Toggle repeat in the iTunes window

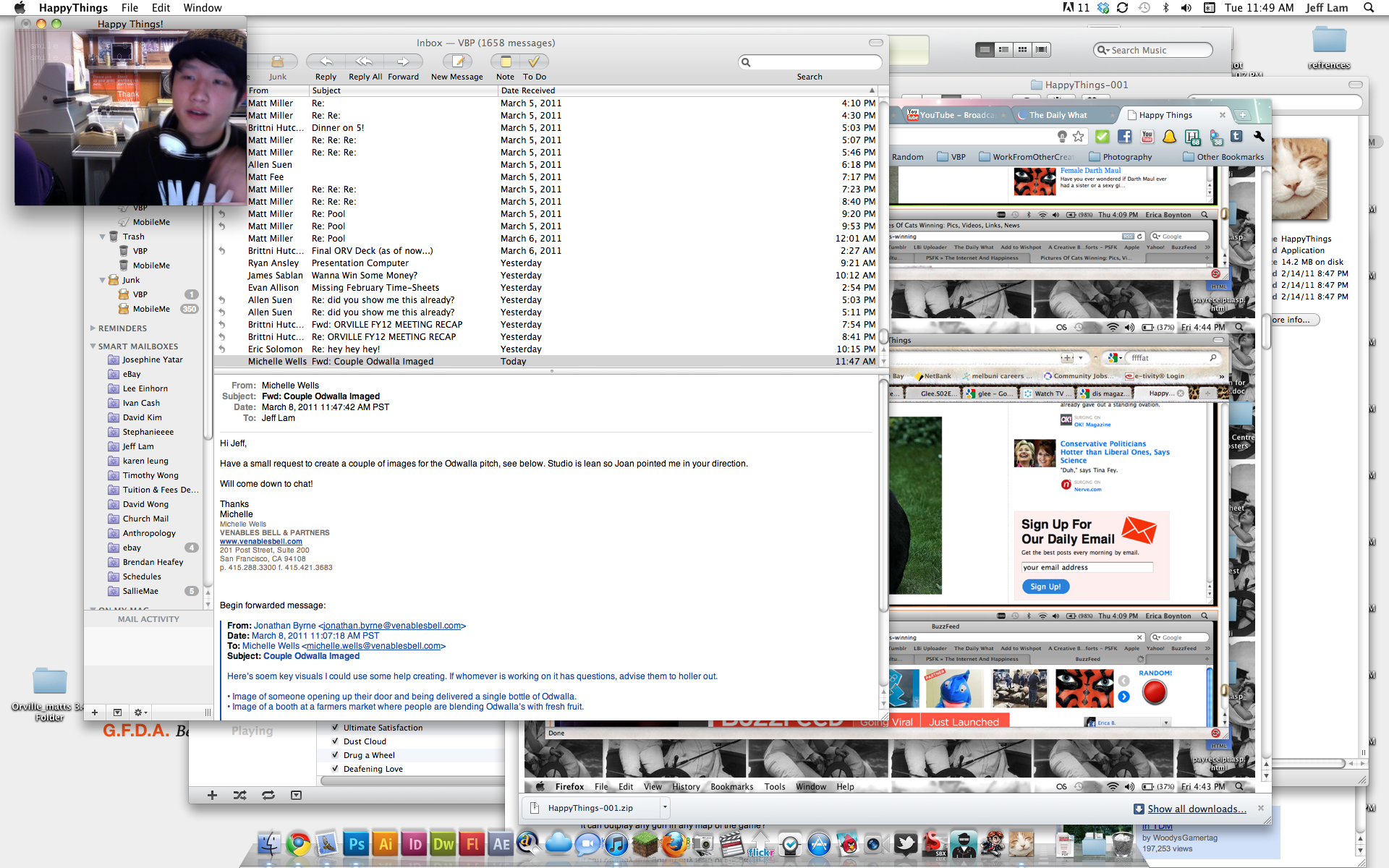click(268, 795)
